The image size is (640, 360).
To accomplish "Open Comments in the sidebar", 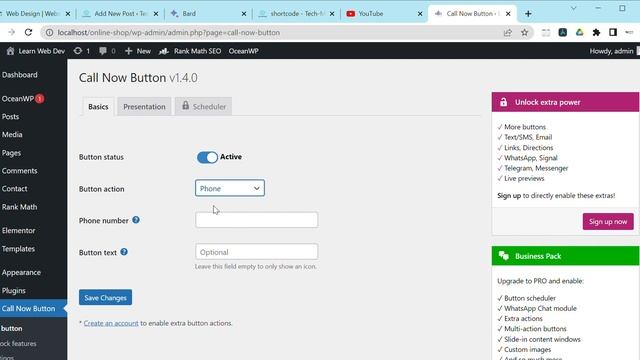I will click(19, 171).
